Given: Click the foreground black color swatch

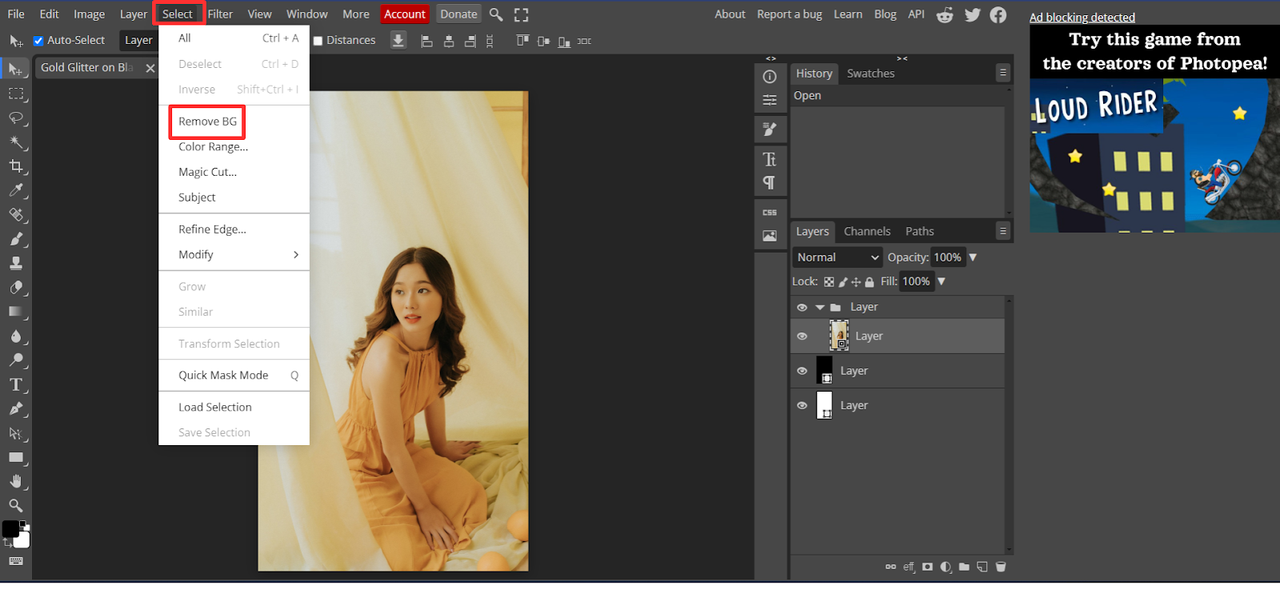Looking at the screenshot, I should [10, 528].
